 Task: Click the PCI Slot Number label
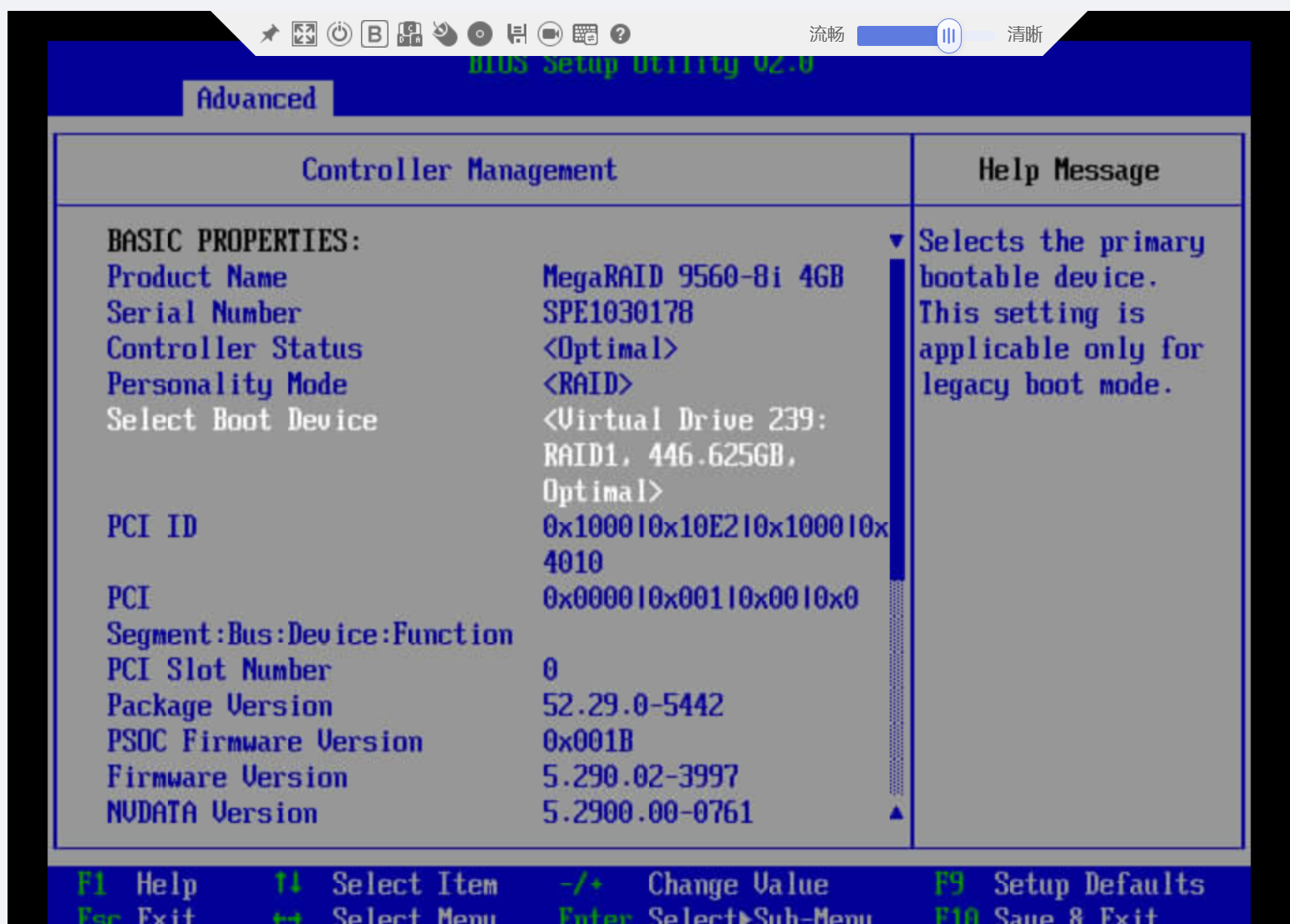point(219,670)
